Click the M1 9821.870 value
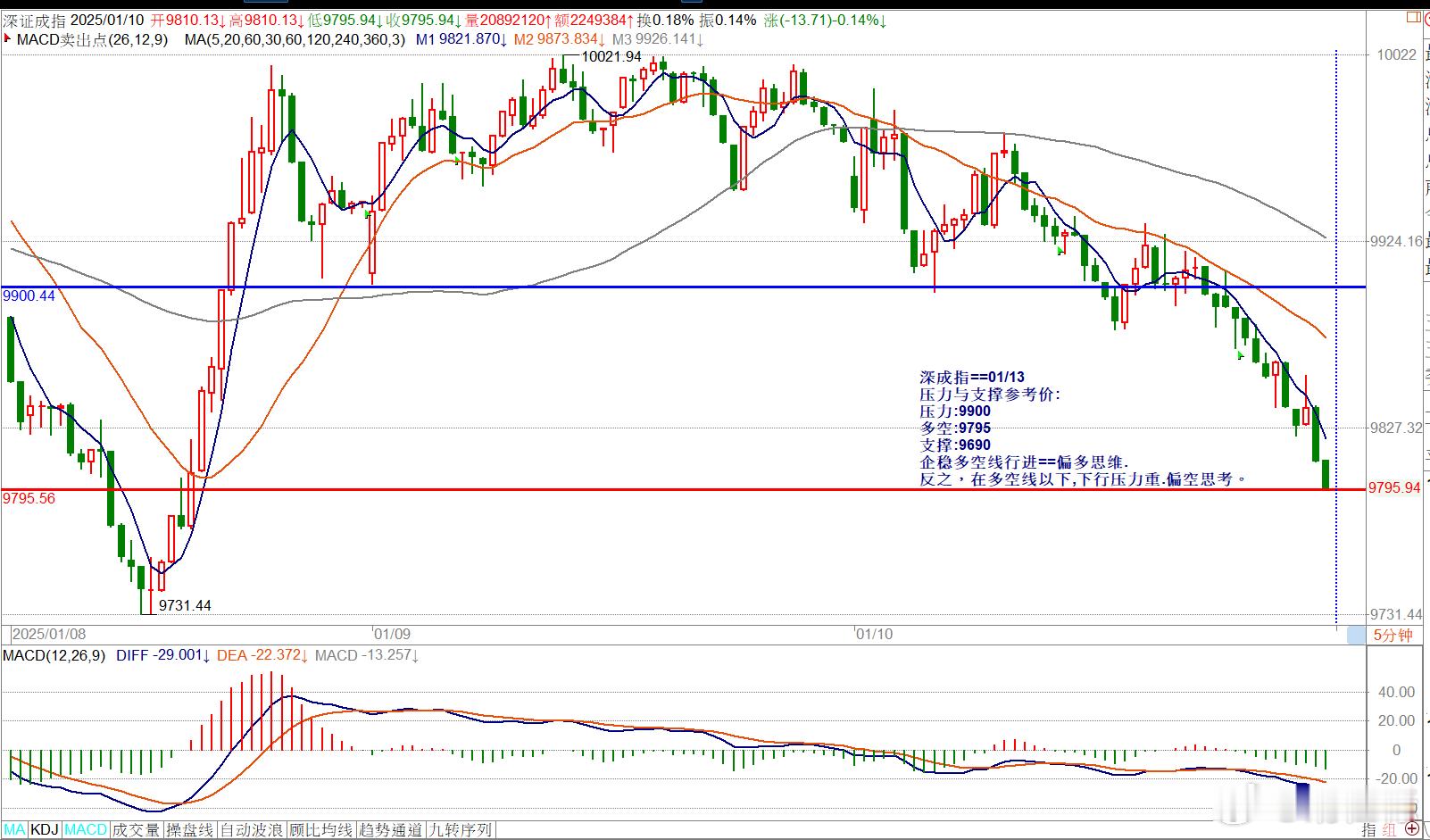 tap(461, 39)
